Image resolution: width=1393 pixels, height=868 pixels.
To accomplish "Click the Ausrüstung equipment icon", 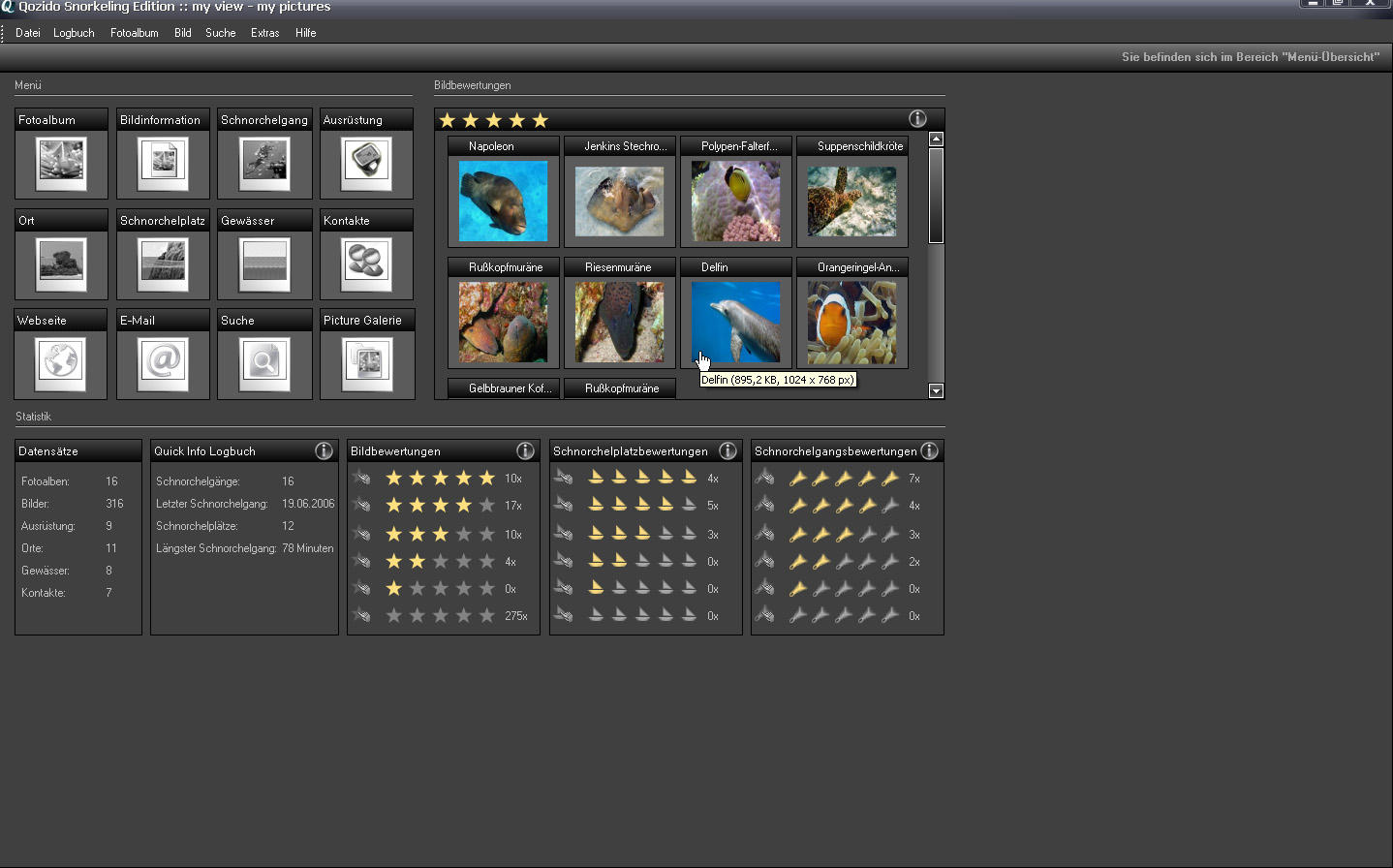I will pos(366,163).
